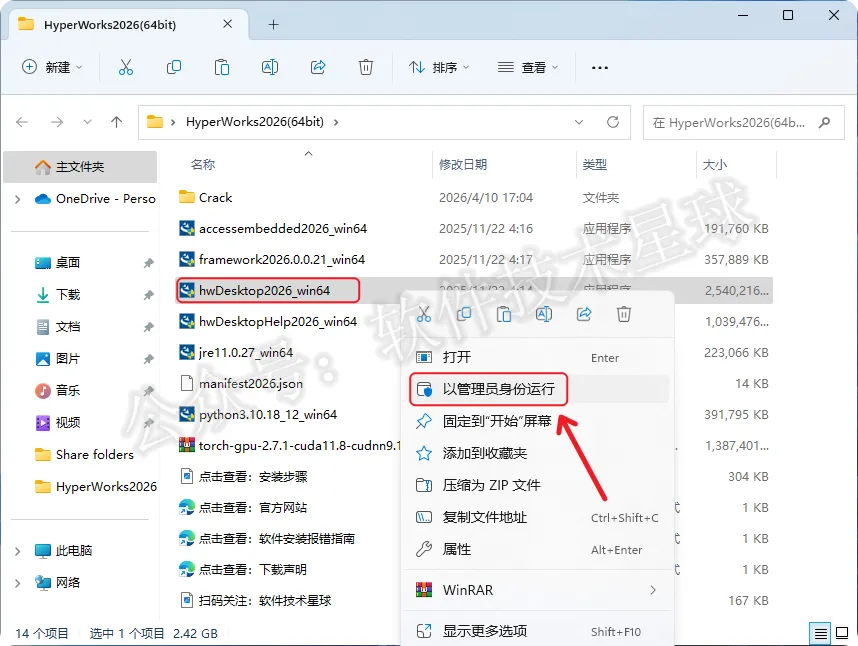858x646 pixels.
Task: Open the three-dots more options toolbar menu
Action: pyautogui.click(x=600, y=68)
